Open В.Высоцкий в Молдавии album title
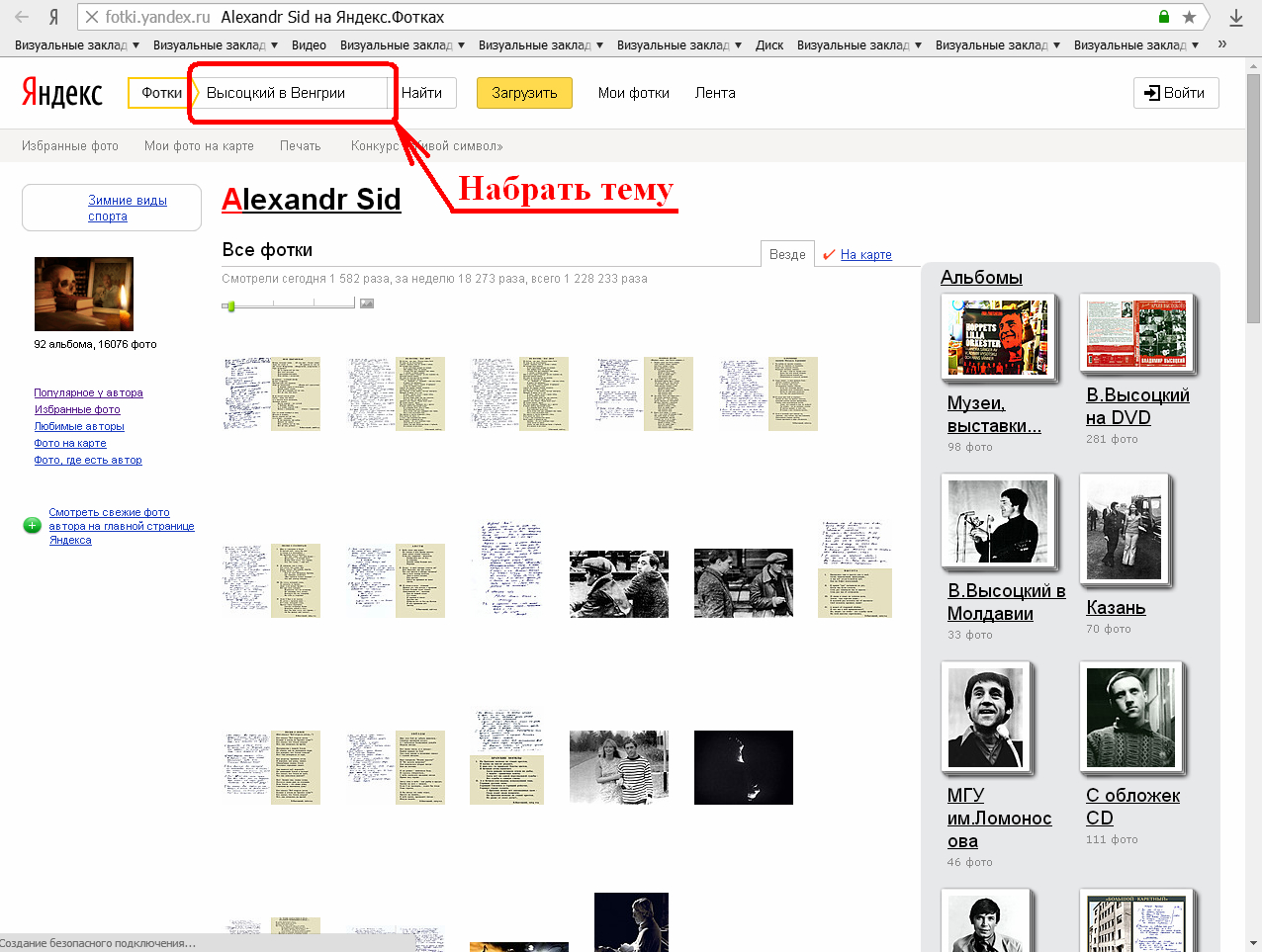Screen dimensions: 1262x952 click(x=1007, y=602)
